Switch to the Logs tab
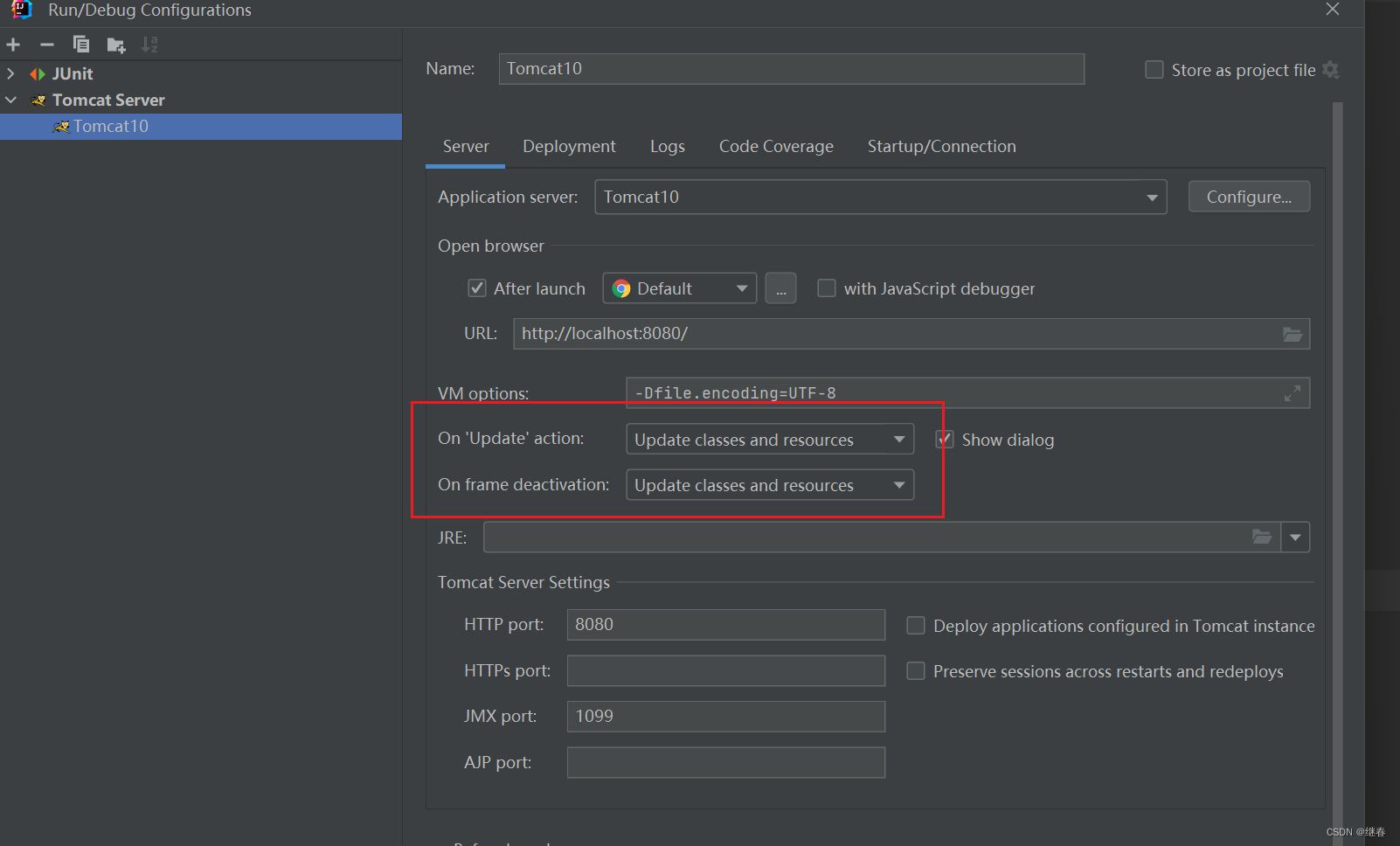This screenshot has width=1400, height=846. [668, 147]
